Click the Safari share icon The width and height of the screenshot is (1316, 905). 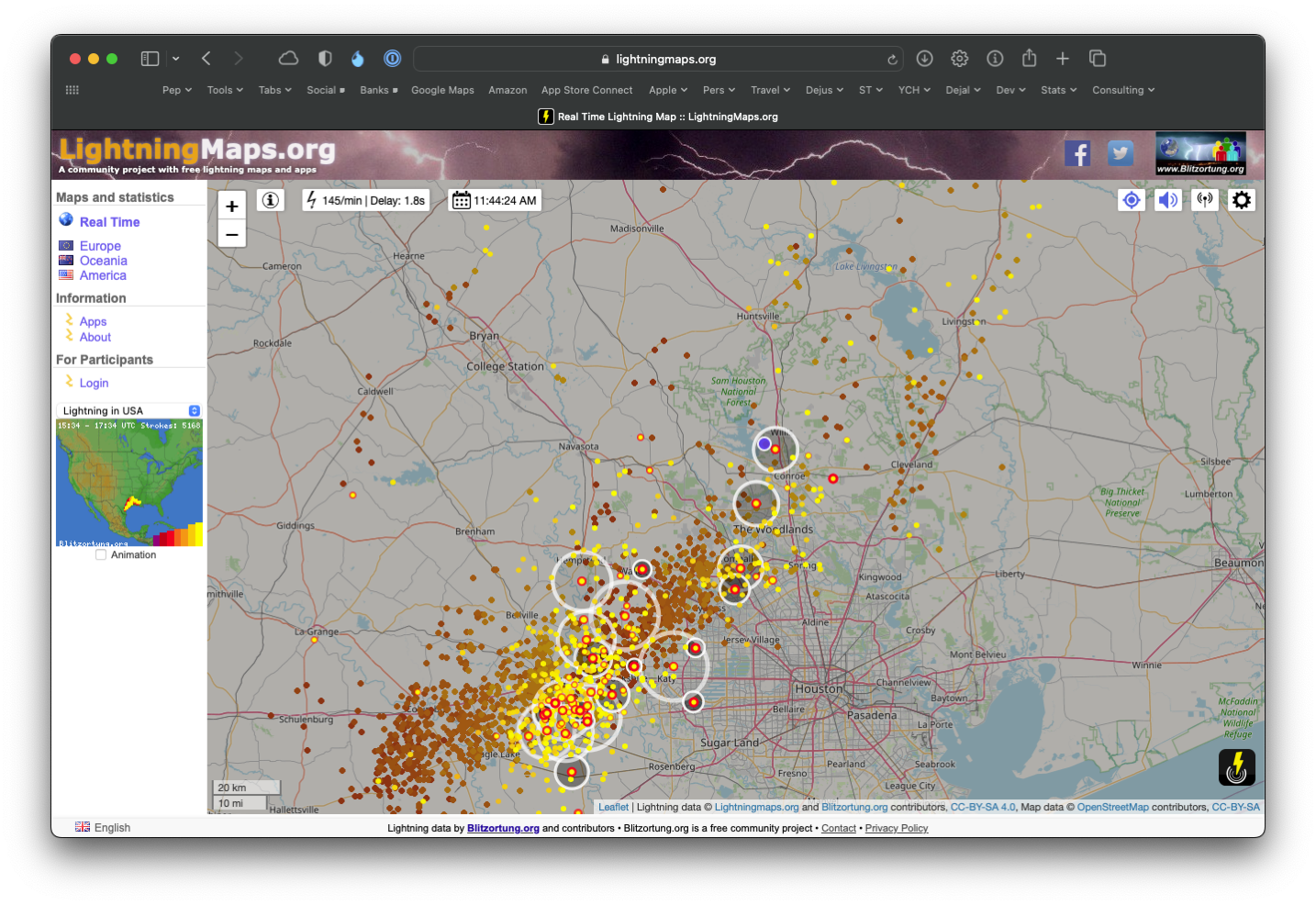(1030, 58)
